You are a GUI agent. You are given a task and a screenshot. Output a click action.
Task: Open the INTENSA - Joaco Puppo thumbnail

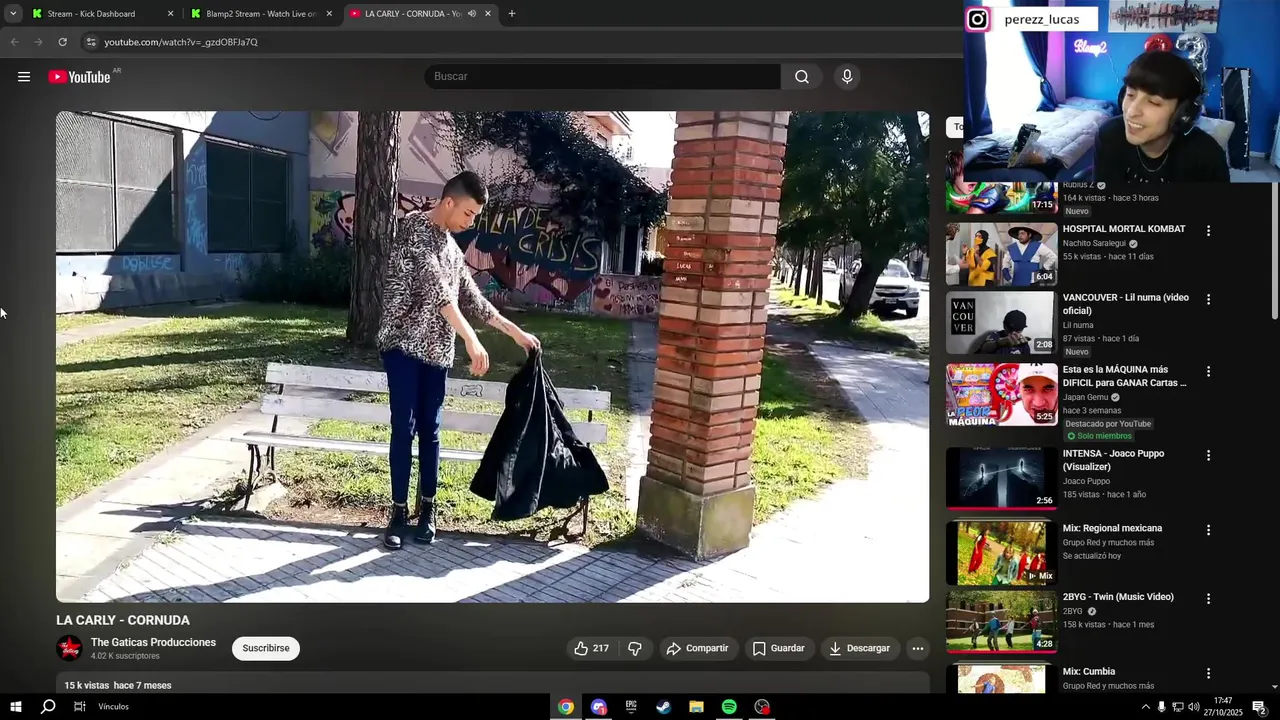pyautogui.click(x=1001, y=479)
